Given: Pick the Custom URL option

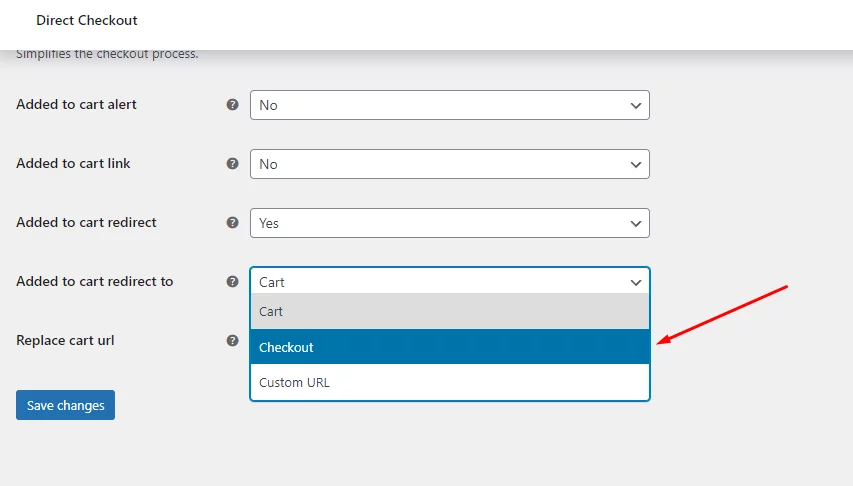Looking at the screenshot, I should coord(449,382).
